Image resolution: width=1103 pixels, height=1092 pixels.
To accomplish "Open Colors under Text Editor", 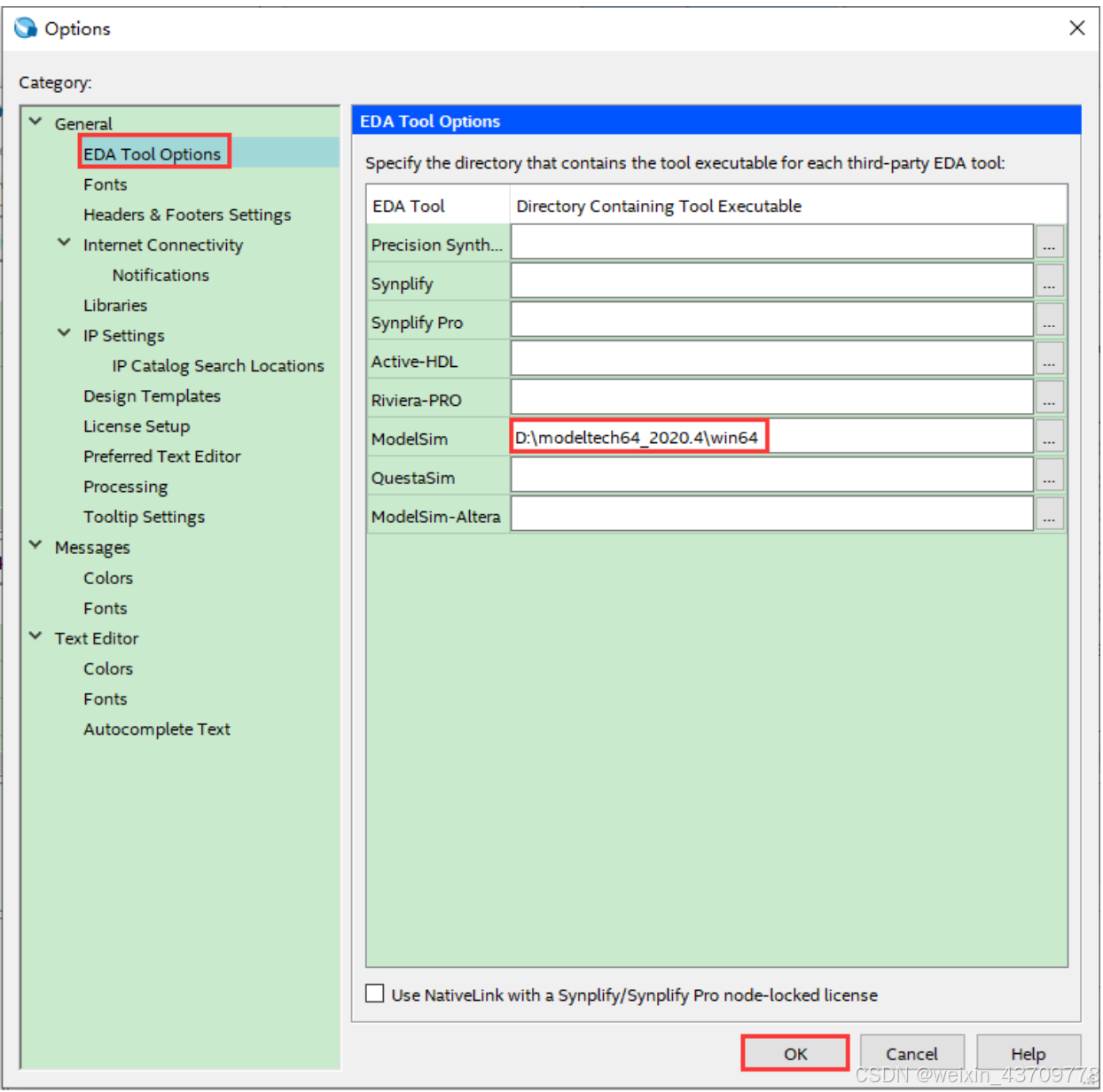I will click(x=108, y=668).
